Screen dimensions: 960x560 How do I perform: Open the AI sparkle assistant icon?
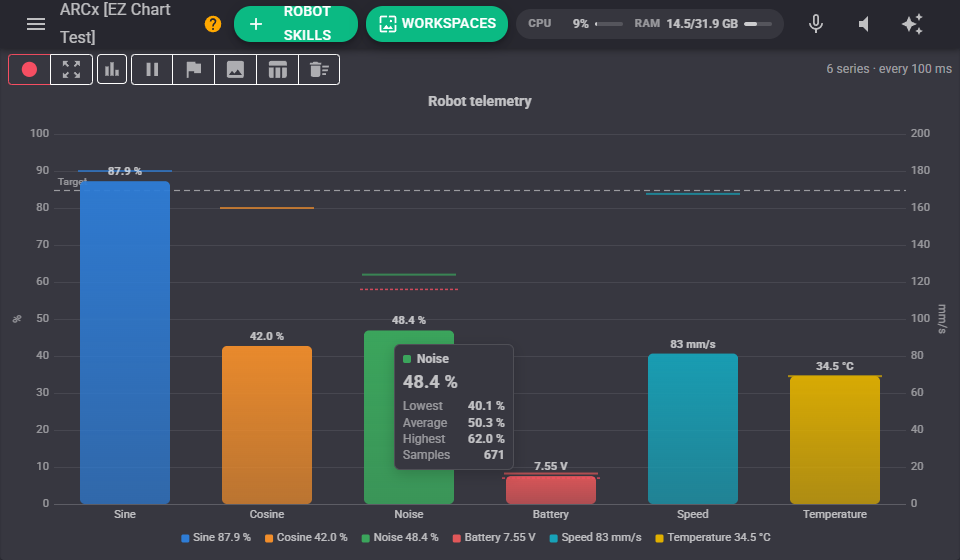(x=912, y=24)
